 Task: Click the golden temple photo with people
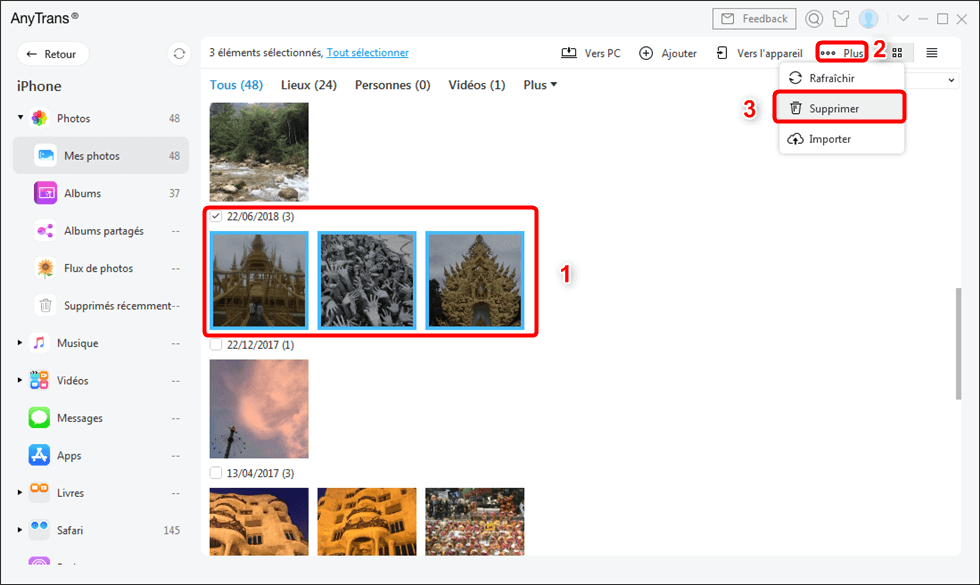[259, 280]
